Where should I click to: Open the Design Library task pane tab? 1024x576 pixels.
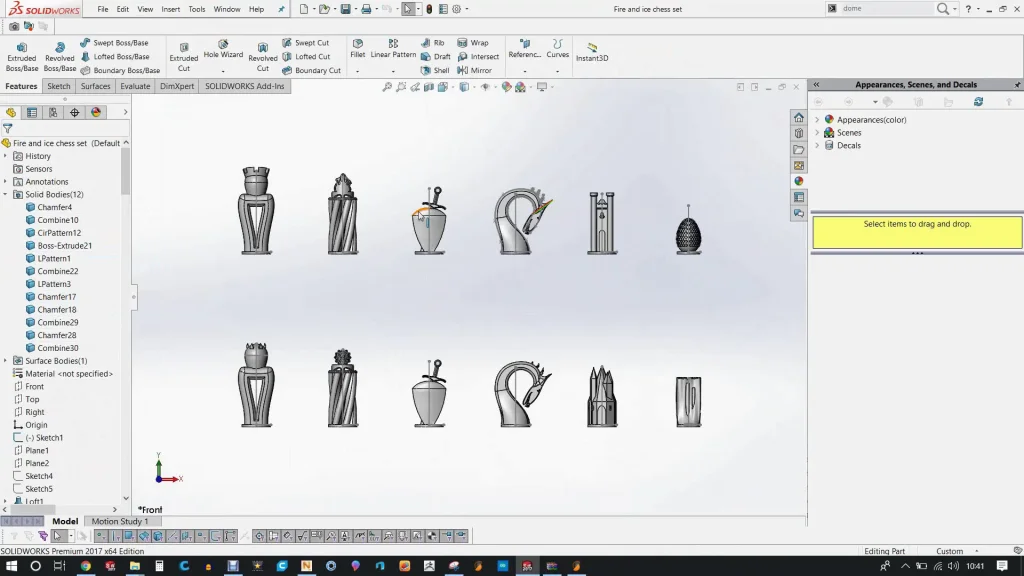pos(798,134)
